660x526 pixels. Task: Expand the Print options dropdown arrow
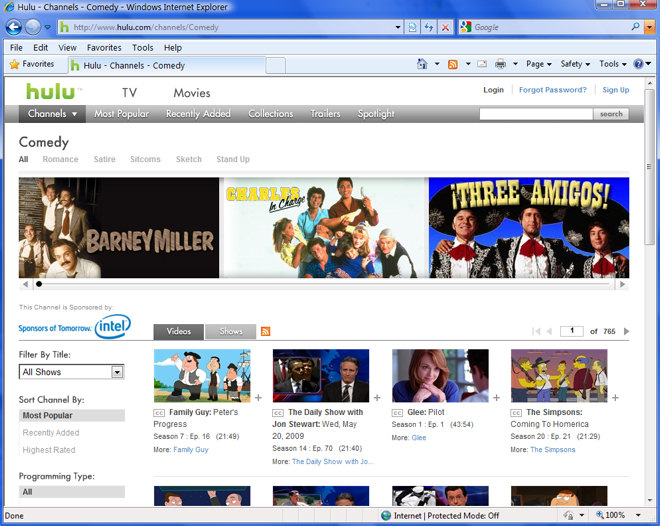(x=515, y=64)
